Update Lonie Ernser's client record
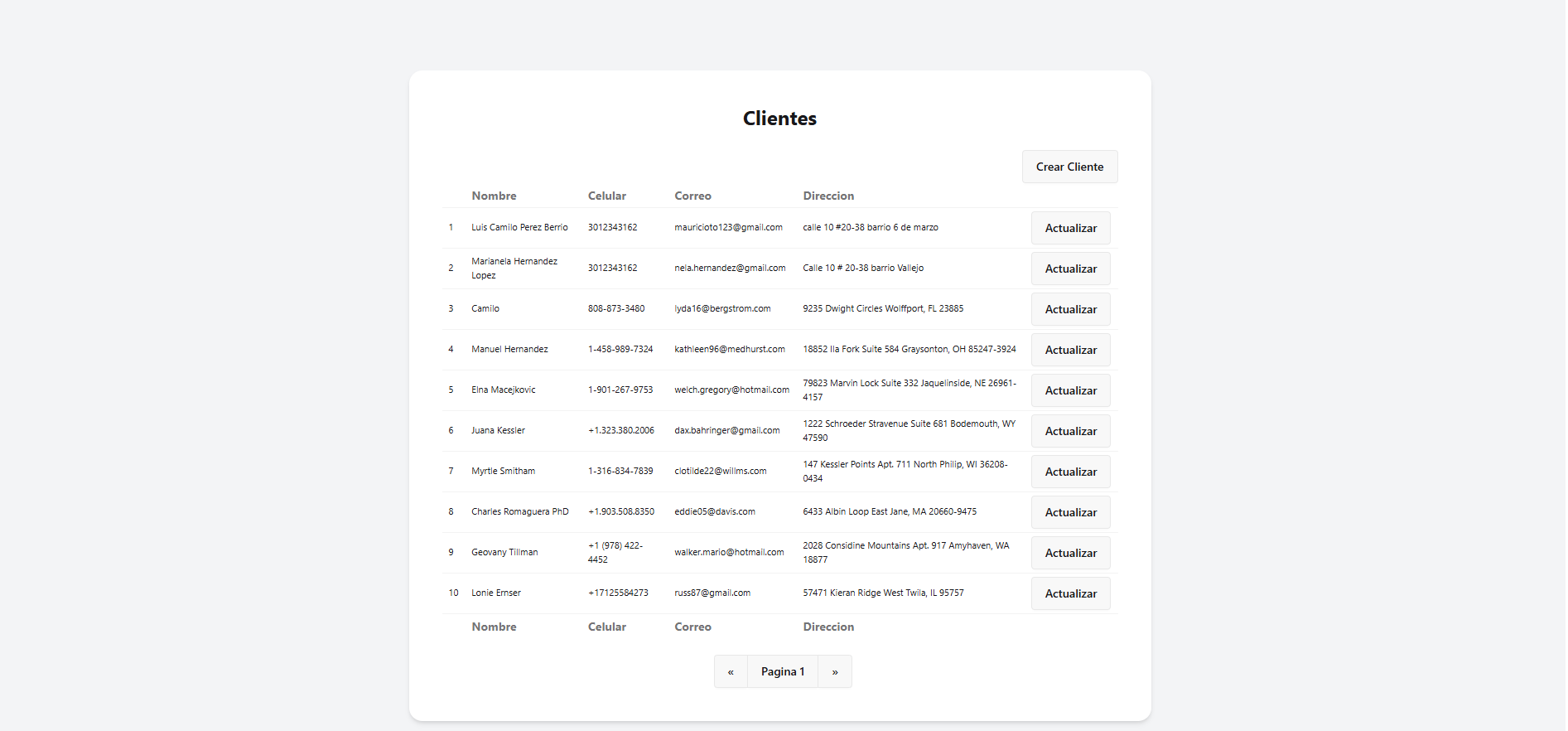 pos(1070,593)
